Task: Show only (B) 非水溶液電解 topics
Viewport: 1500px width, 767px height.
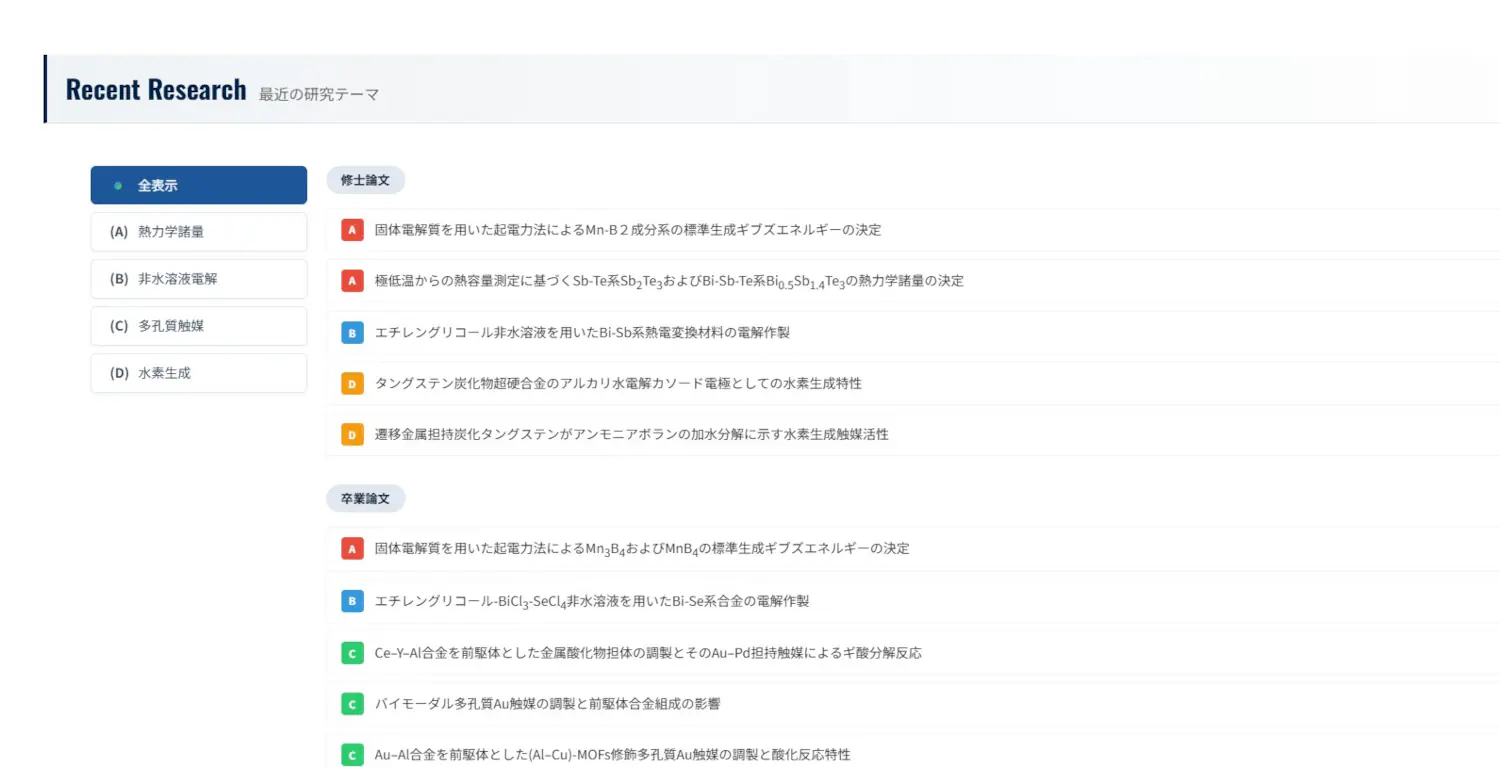Action: [198, 279]
